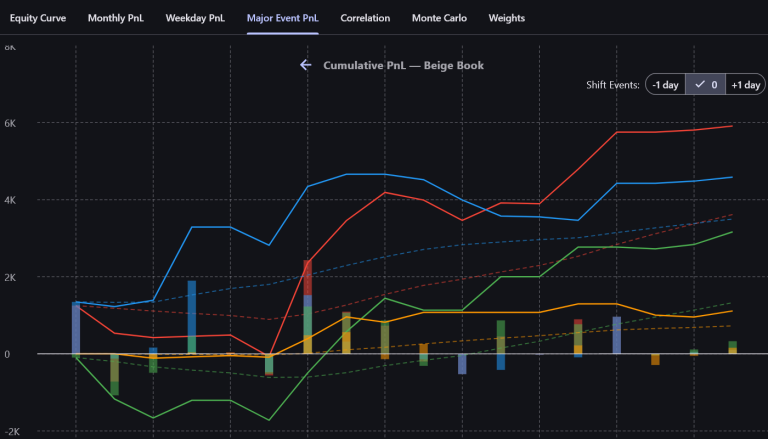This screenshot has width=768, height=439.
Task: Select the 0 shift events option
Action: tap(705, 84)
